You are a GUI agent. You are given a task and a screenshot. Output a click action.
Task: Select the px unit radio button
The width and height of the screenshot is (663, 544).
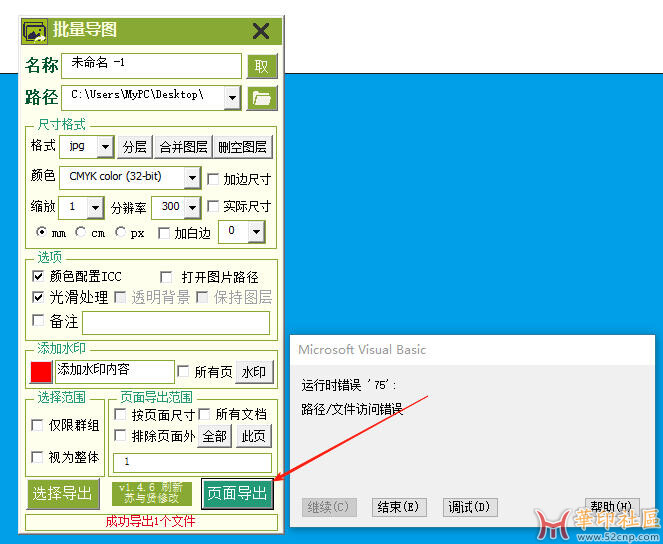pos(121,233)
